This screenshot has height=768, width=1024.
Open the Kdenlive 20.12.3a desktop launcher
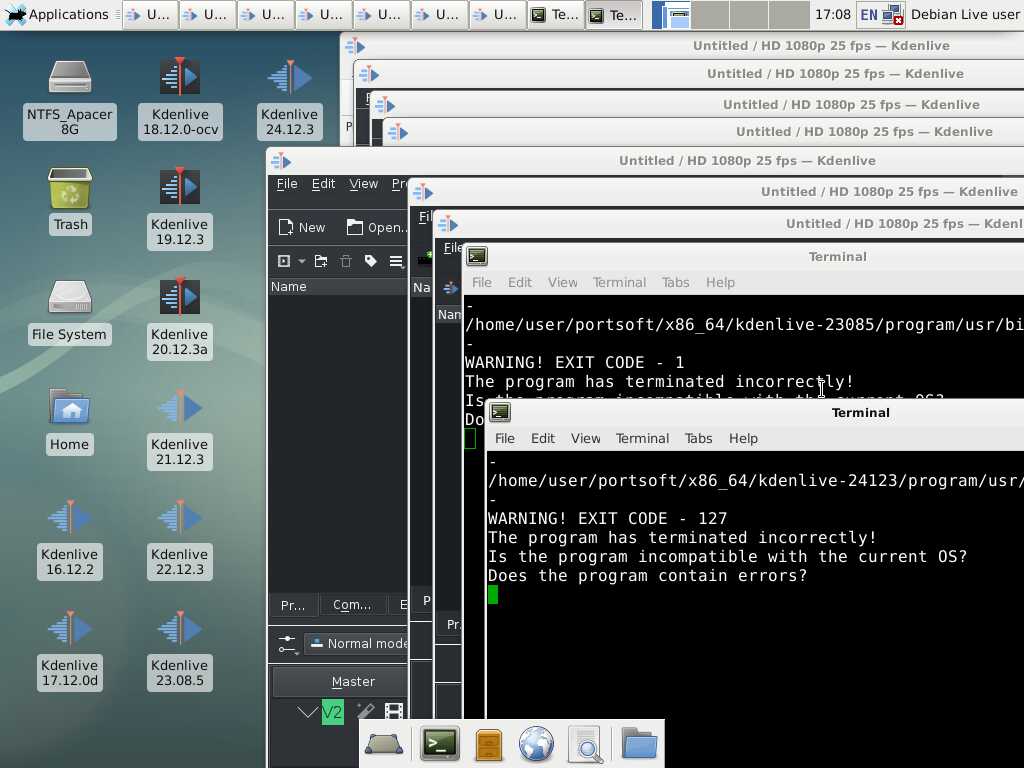click(180, 317)
